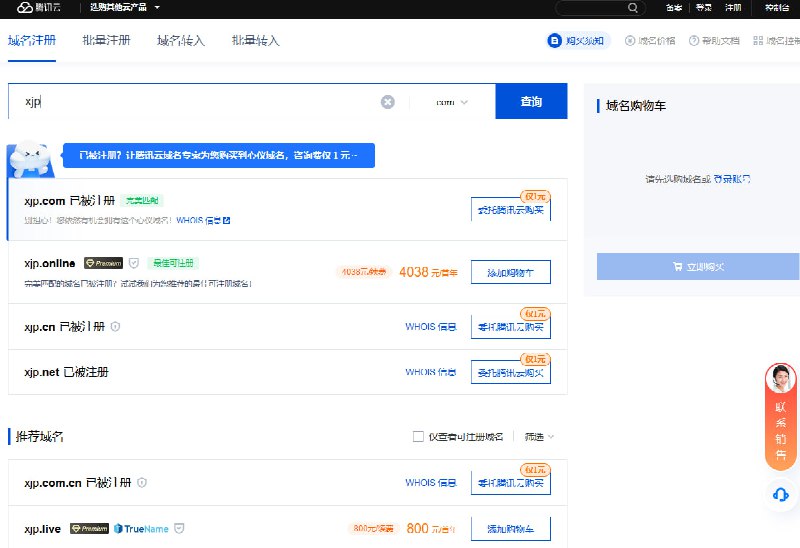Add xjp.live to the cart

pyautogui.click(x=511, y=529)
